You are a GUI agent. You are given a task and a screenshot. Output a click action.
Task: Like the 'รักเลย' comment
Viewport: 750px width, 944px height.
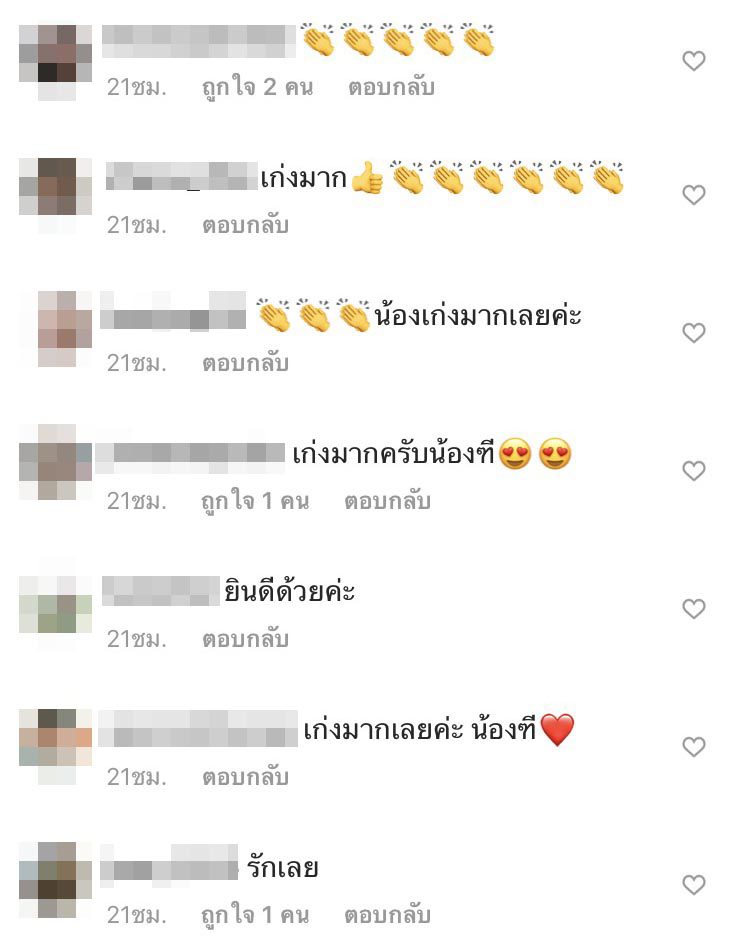(x=693, y=884)
